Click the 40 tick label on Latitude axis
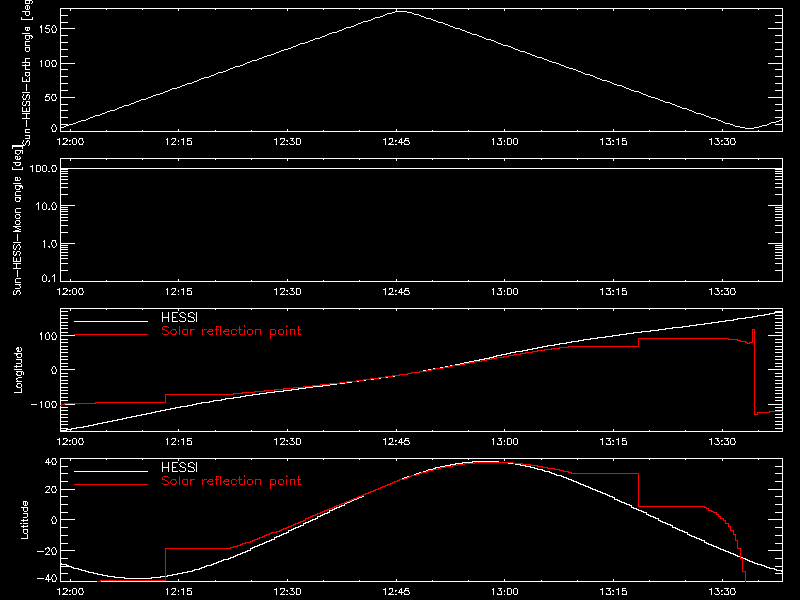The image size is (800, 600). tap(52, 462)
